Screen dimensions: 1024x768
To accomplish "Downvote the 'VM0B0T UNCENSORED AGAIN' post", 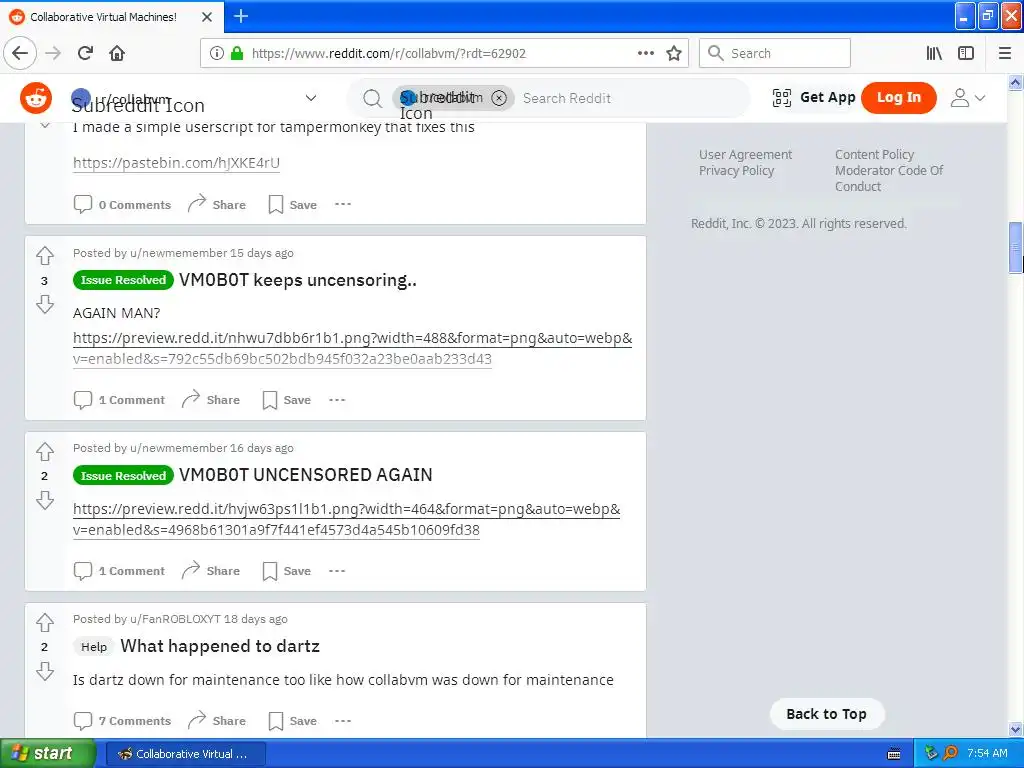I will (44, 500).
